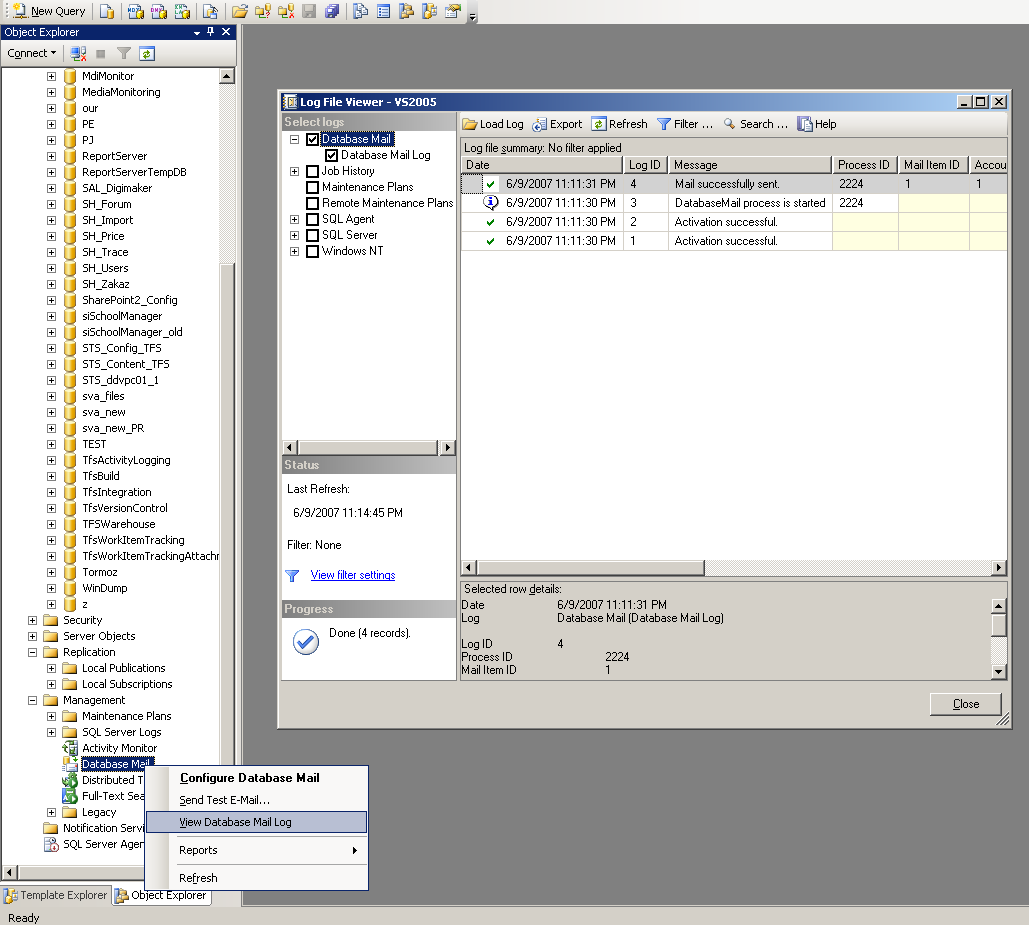Click the Properties Window toolbar icon
Viewport: 1029px width, 925px height.
click(453, 11)
